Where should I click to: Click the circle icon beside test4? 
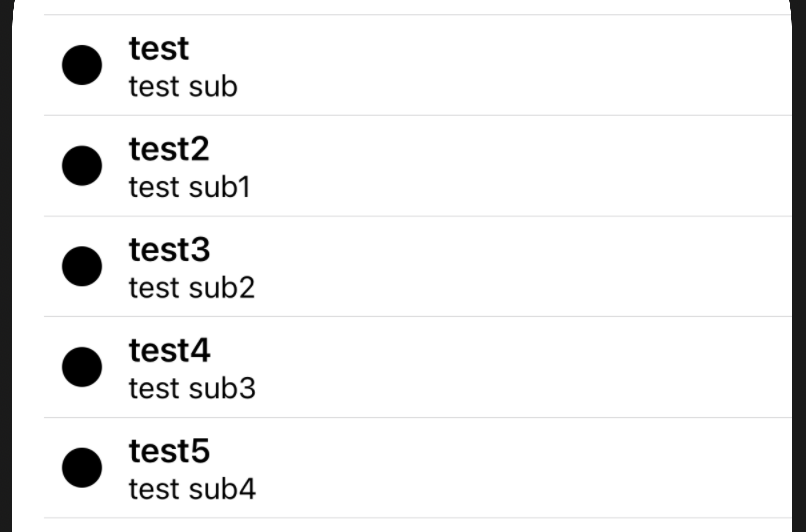pyautogui.click(x=82, y=367)
